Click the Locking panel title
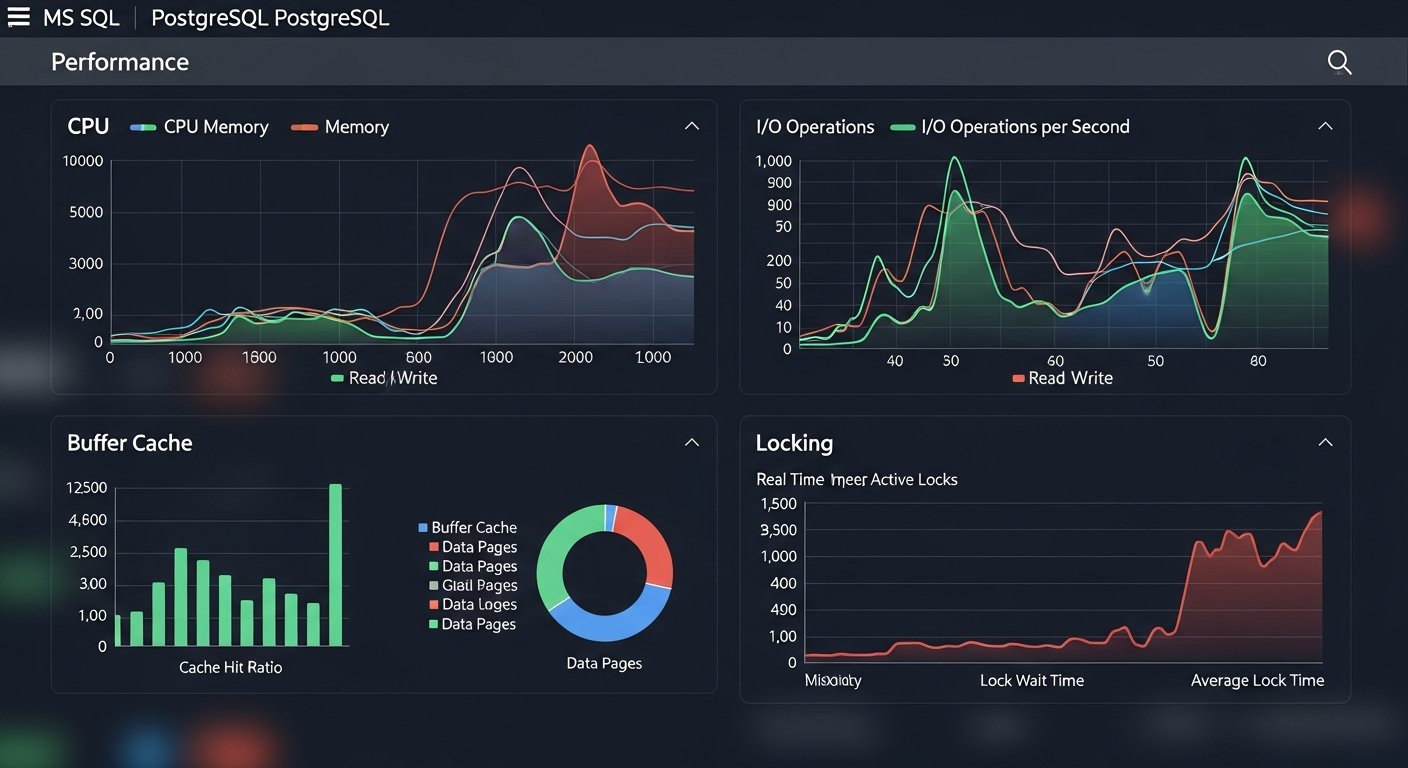This screenshot has height=768, width=1408. pyautogui.click(x=794, y=443)
